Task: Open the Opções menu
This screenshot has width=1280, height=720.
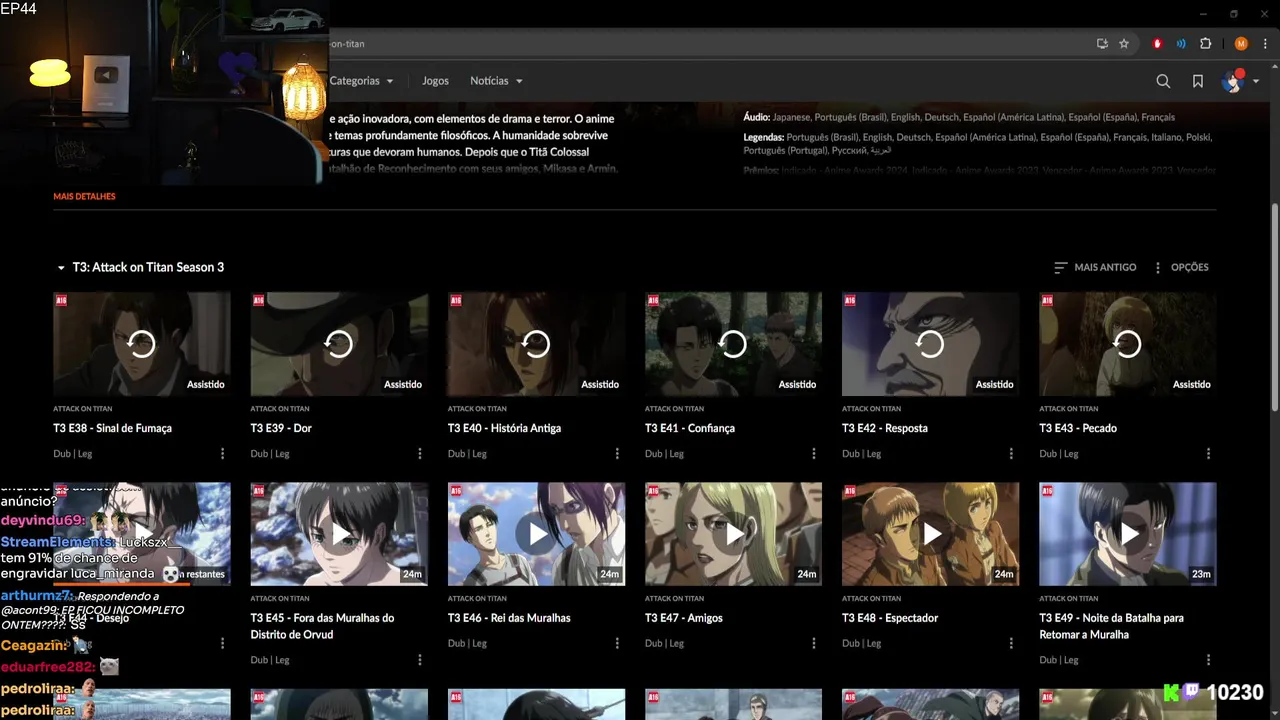Action: [x=1181, y=267]
